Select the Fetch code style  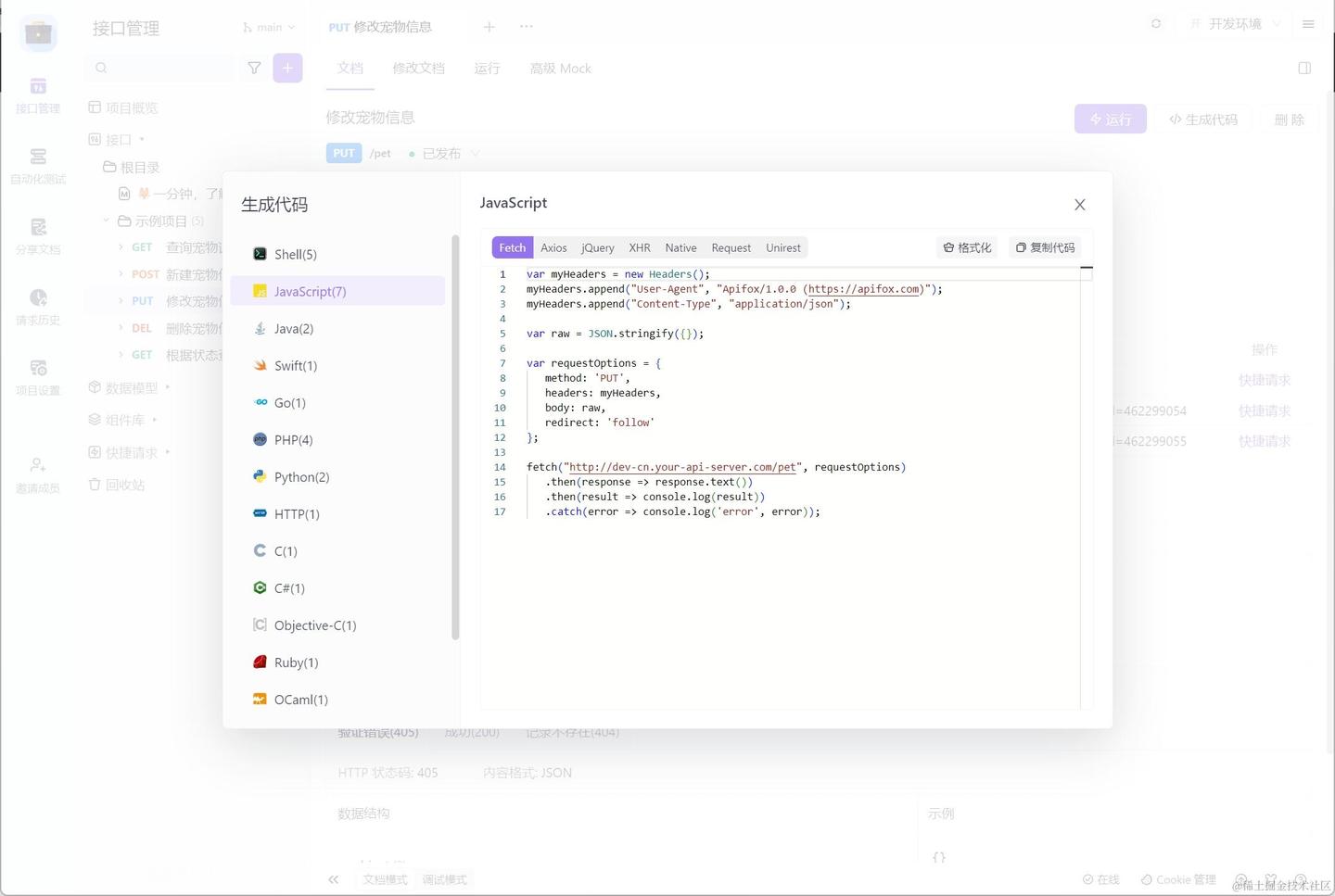[x=512, y=247]
